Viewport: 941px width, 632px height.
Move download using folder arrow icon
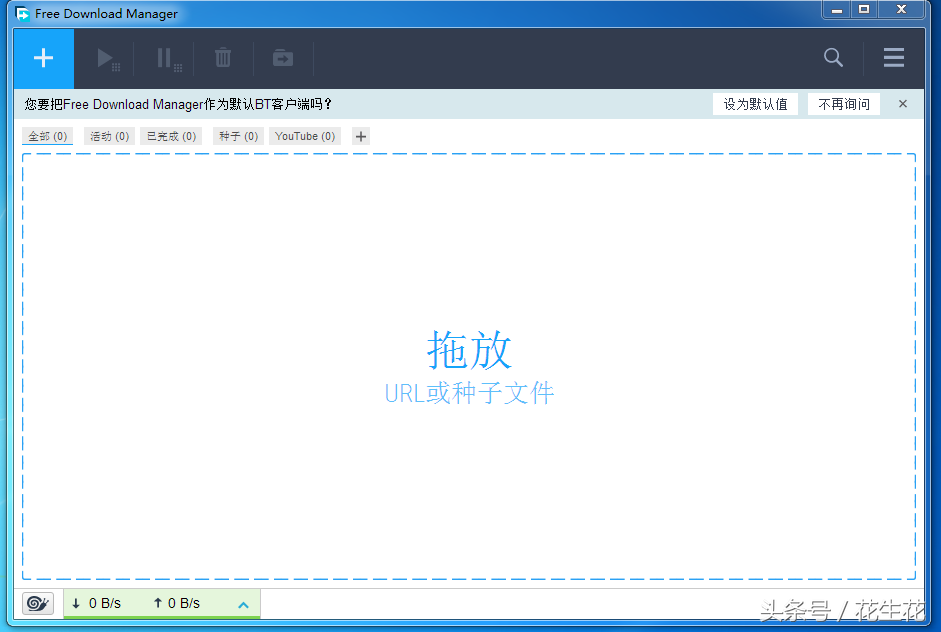point(283,58)
